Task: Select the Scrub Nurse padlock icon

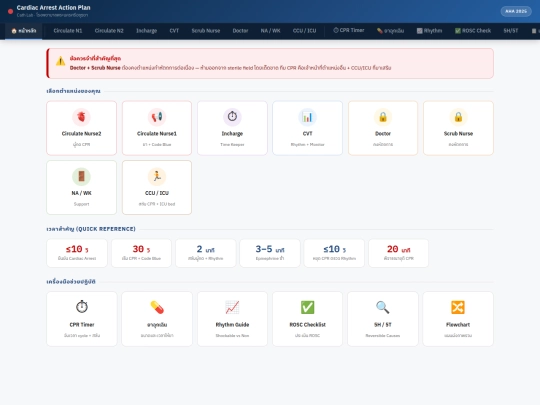Action: tap(458, 117)
